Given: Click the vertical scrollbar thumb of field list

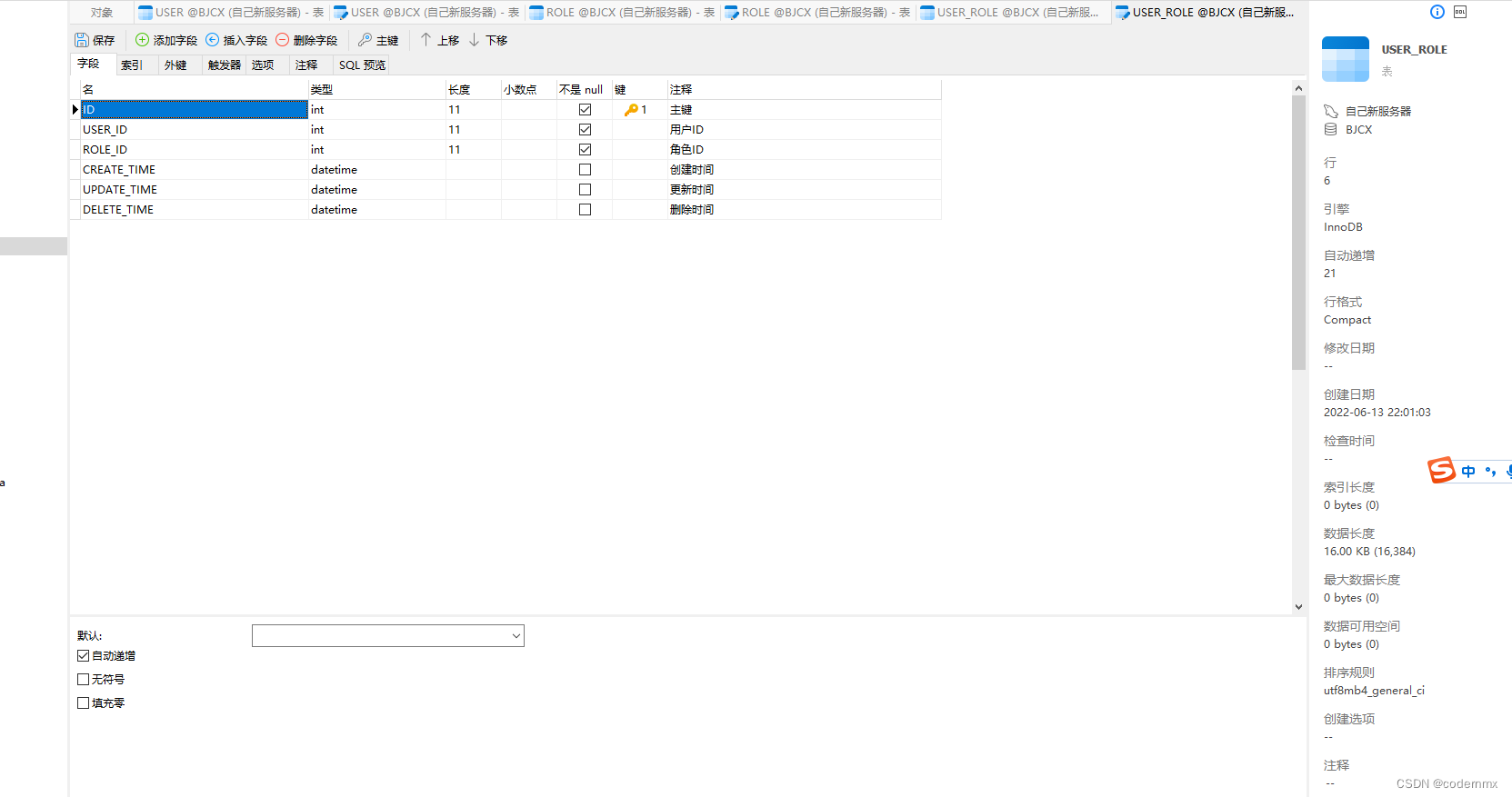Looking at the screenshot, I should click(1298, 233).
